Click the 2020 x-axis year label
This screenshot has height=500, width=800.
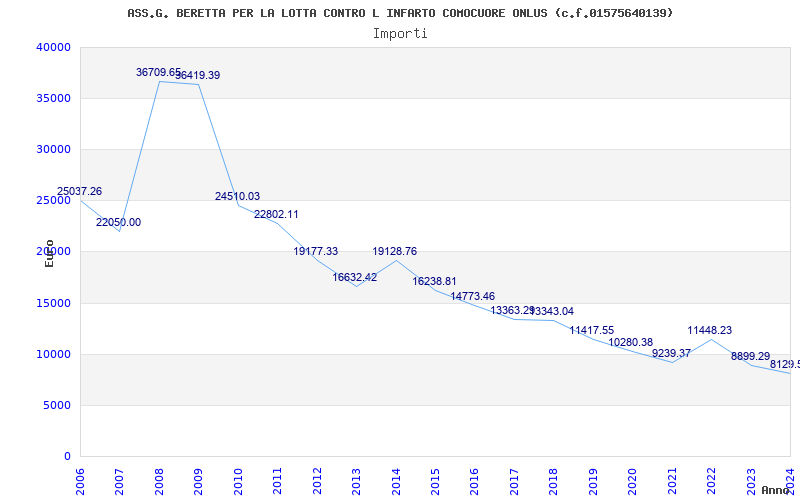pyautogui.click(x=632, y=481)
